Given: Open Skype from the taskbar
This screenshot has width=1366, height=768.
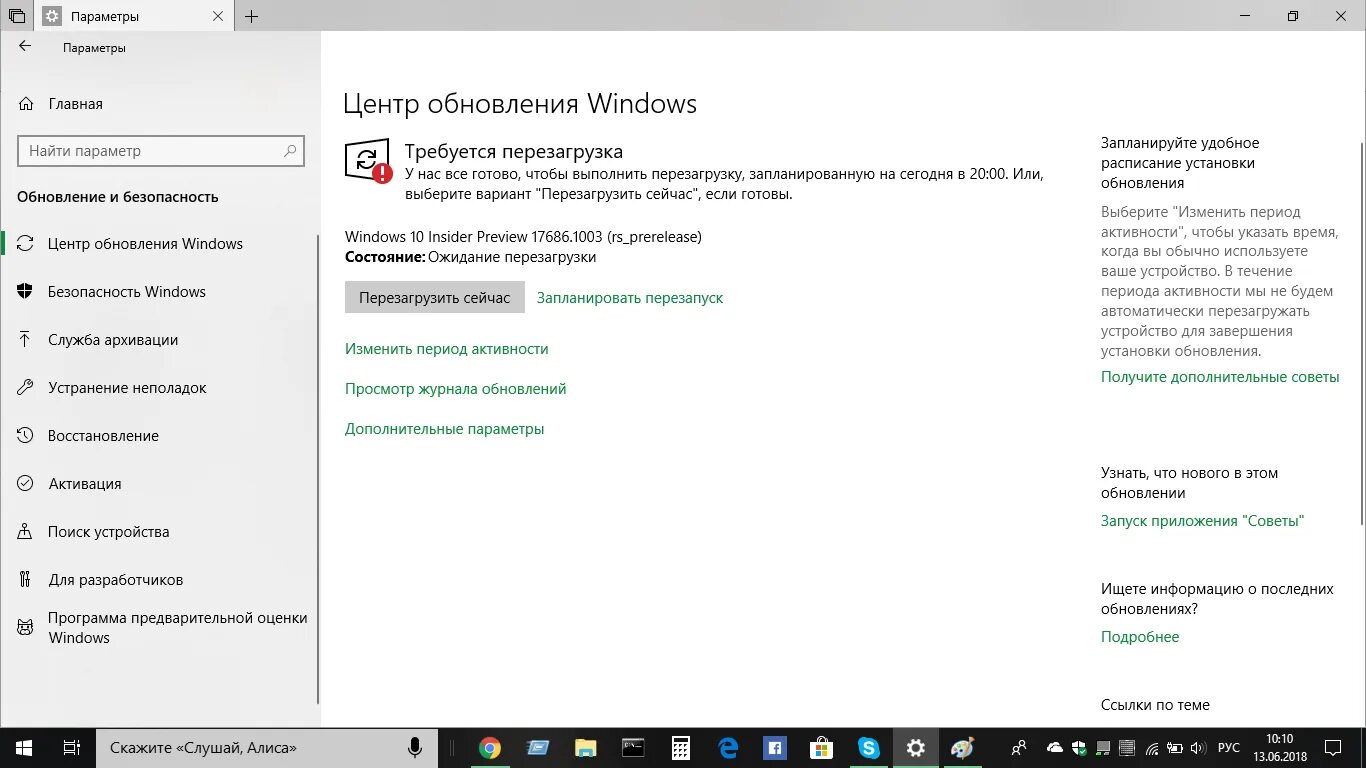Looking at the screenshot, I should pos(869,748).
